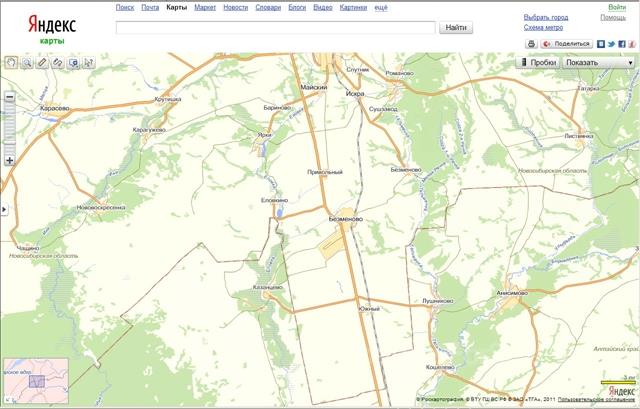Click the print map icon
The height and width of the screenshot is (409, 640).
tap(531, 44)
